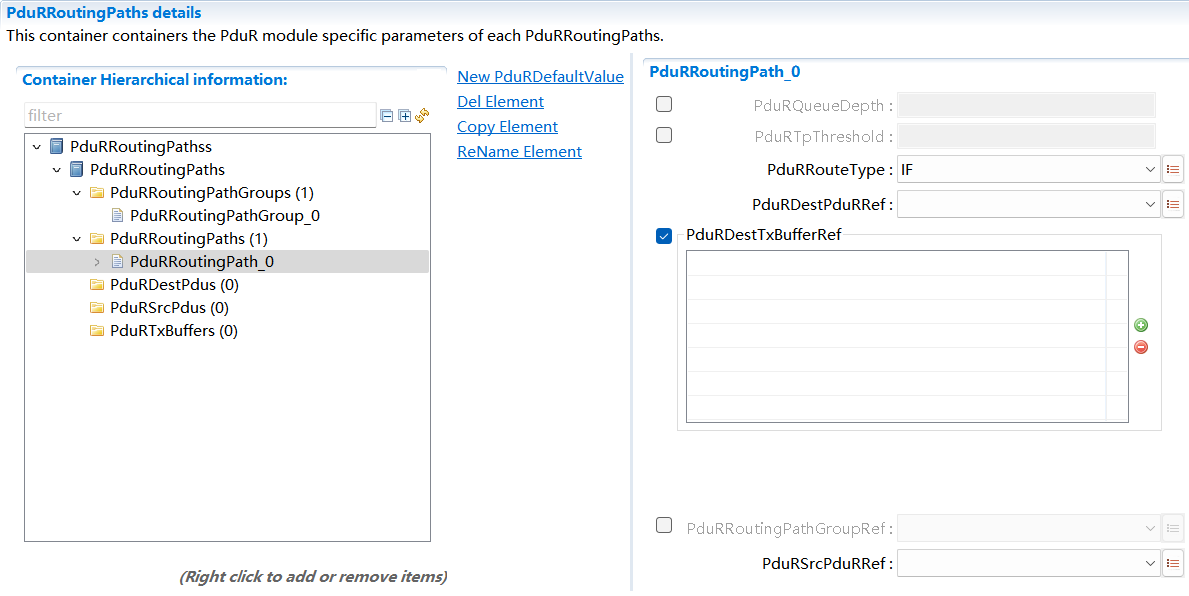
Task: Enable the PduRQueueDepth checkbox
Action: tap(664, 104)
